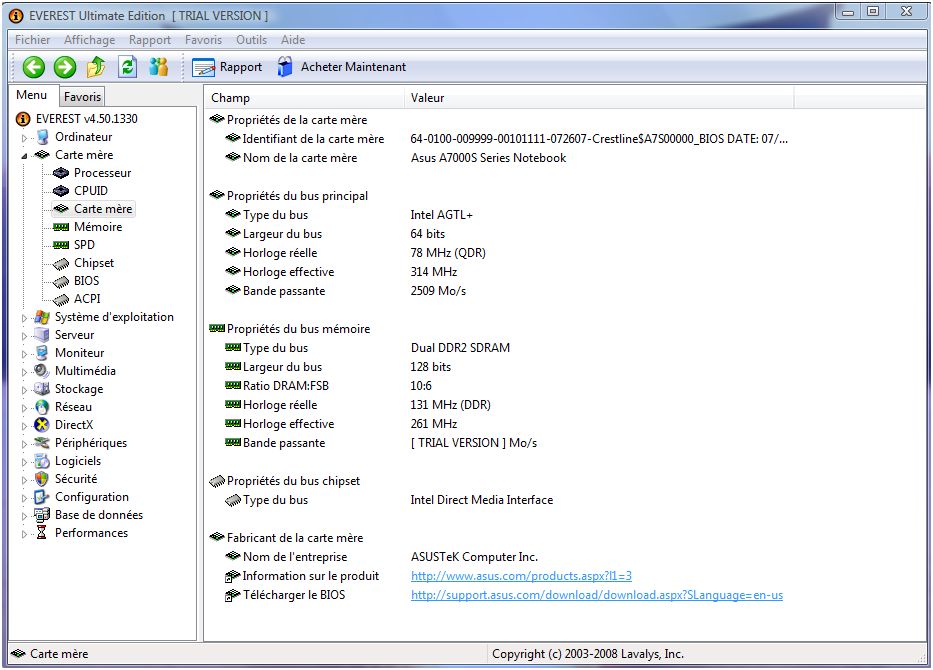Click the Sécurité shield icon
Image resolution: width=933 pixels, height=670 pixels.
pyautogui.click(x=42, y=479)
